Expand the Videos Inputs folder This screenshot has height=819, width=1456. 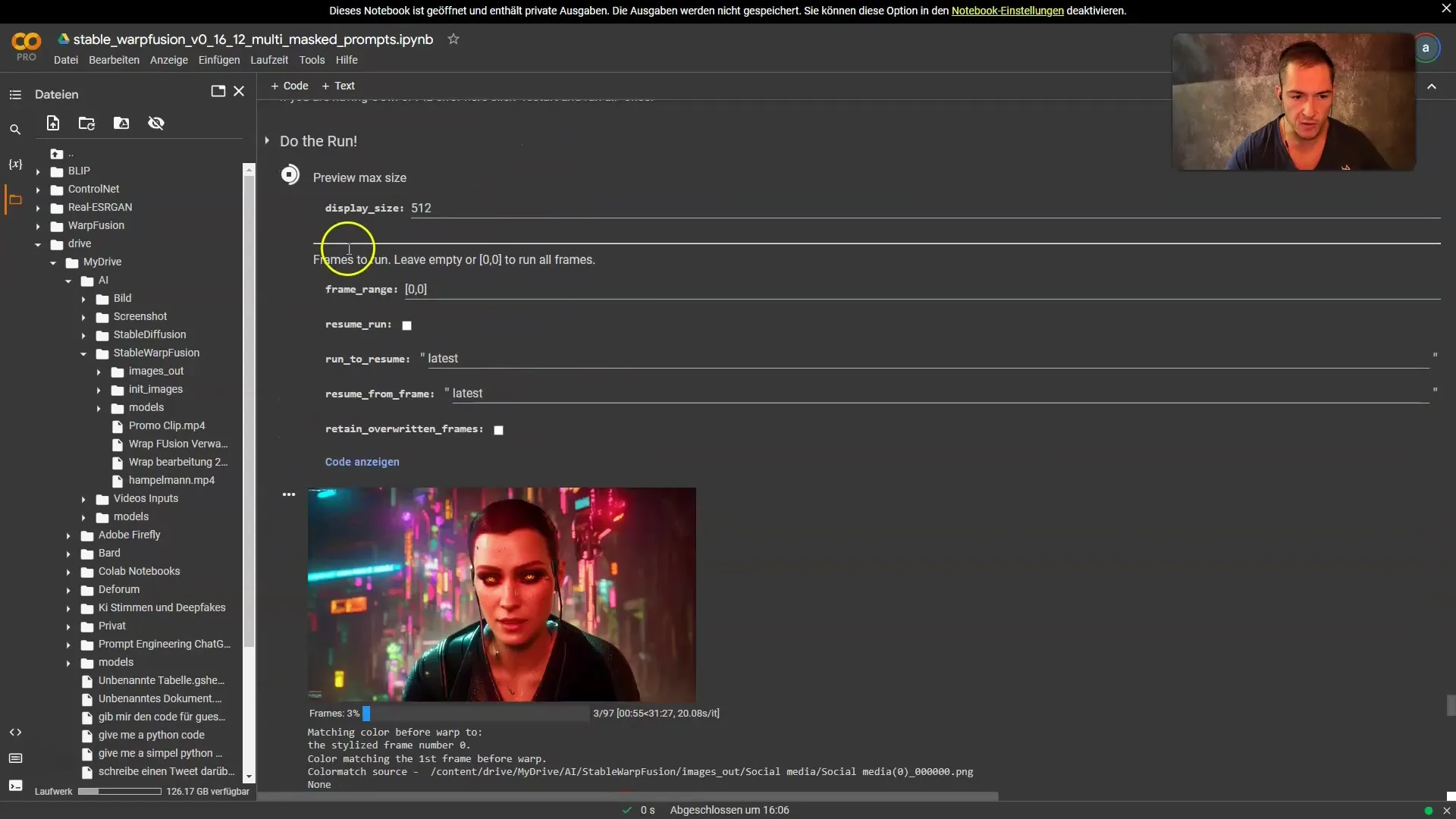[82, 498]
